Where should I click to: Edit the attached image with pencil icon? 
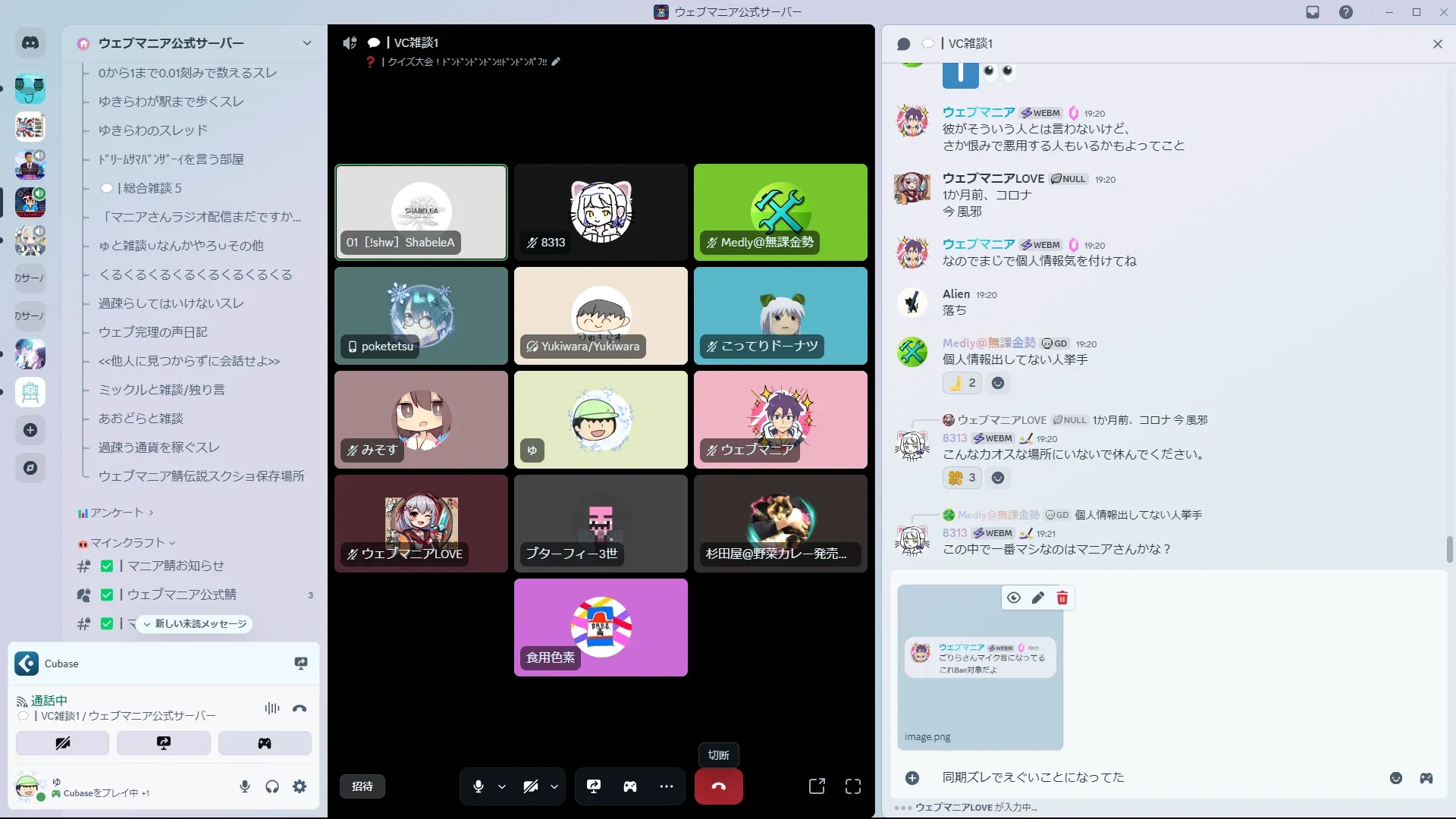(1037, 598)
